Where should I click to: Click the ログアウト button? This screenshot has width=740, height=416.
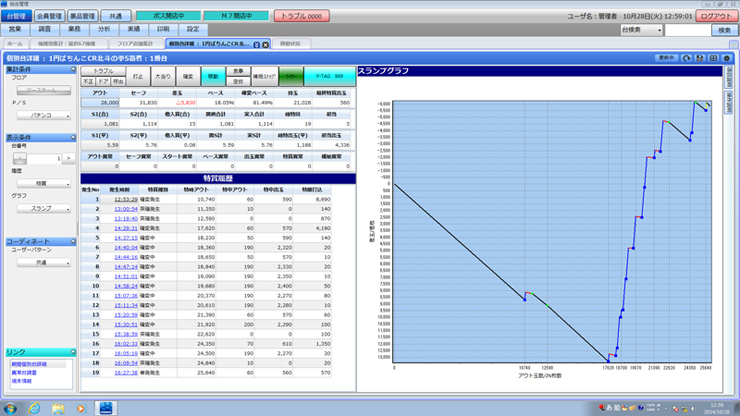coord(716,16)
